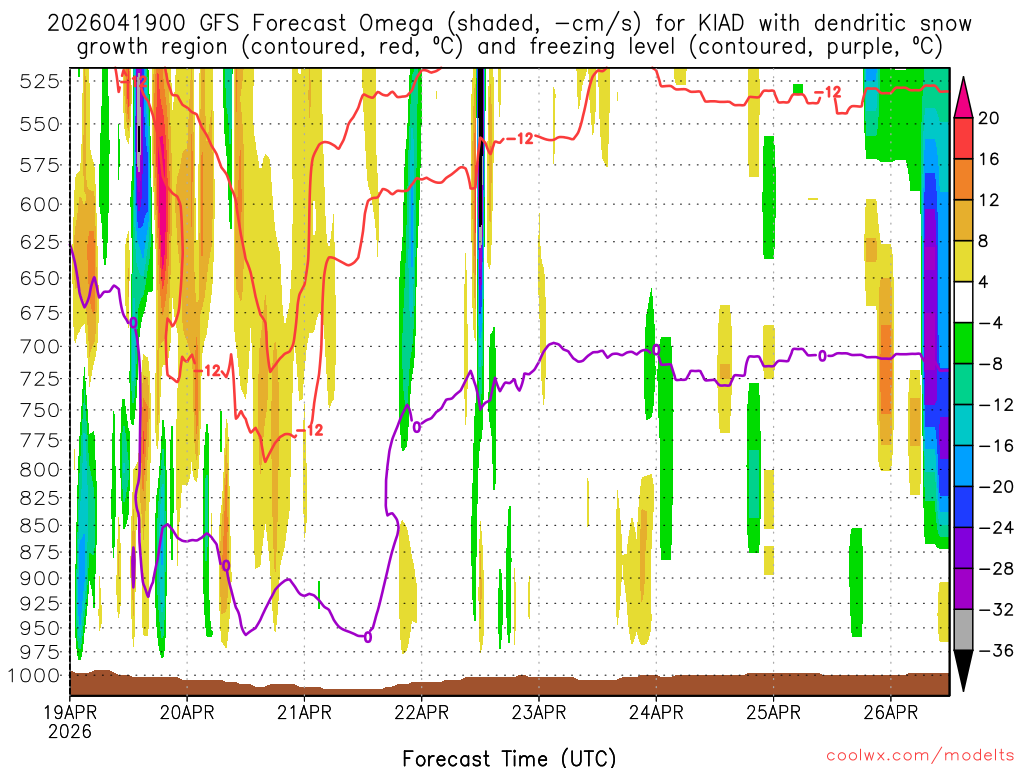Click the 23APR date label on time axis
The image size is (1024, 768).
pos(539,712)
